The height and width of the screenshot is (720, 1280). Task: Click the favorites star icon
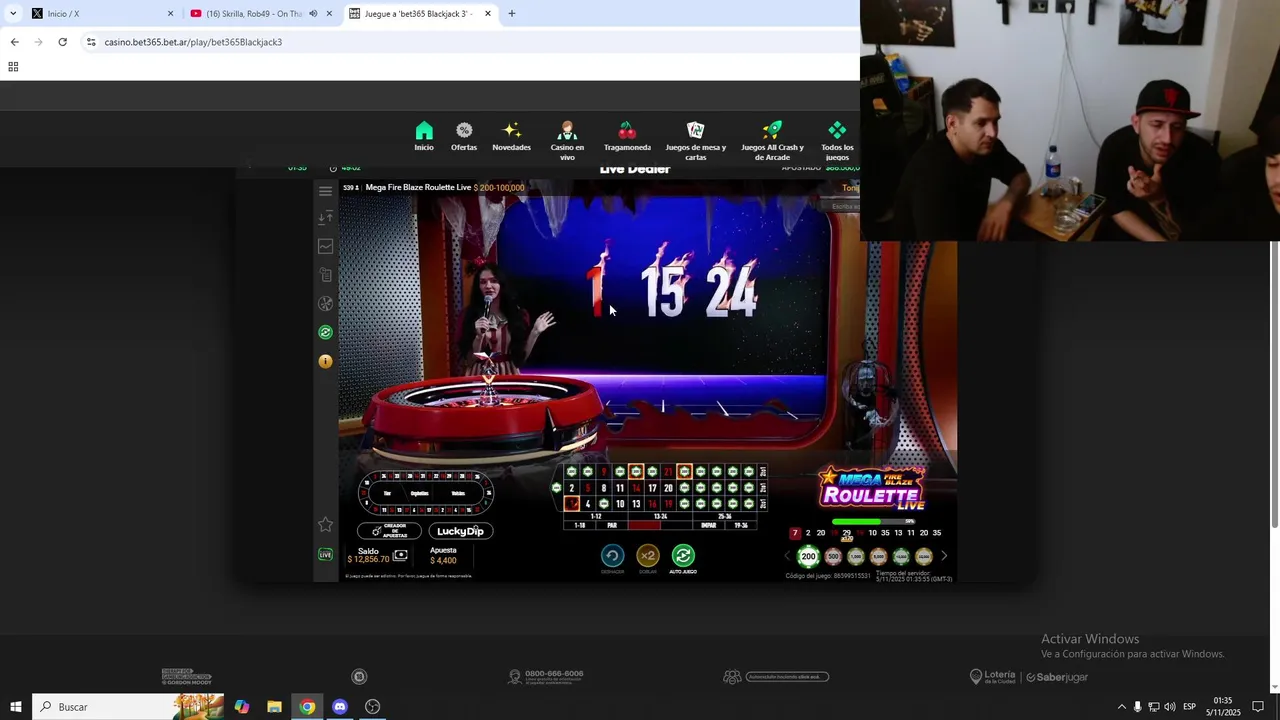point(325,524)
